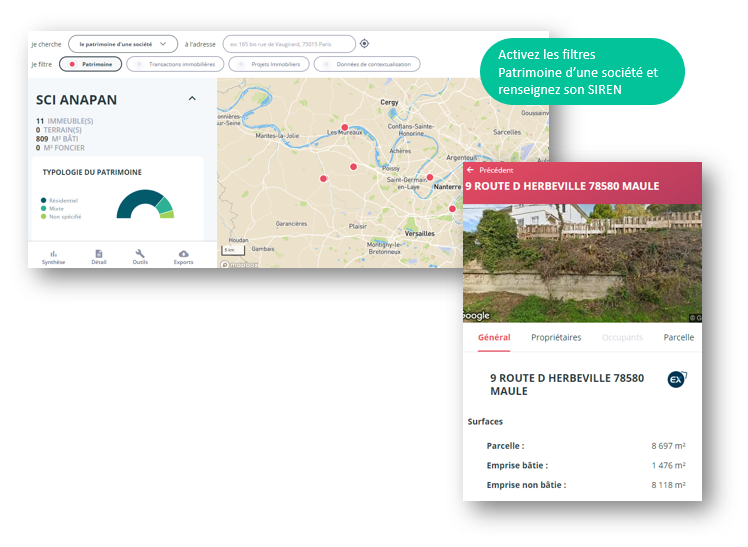This screenshot has width=748, height=547.
Task: Click the Non spécifié legend color dot
Action: pyautogui.click(x=43, y=217)
